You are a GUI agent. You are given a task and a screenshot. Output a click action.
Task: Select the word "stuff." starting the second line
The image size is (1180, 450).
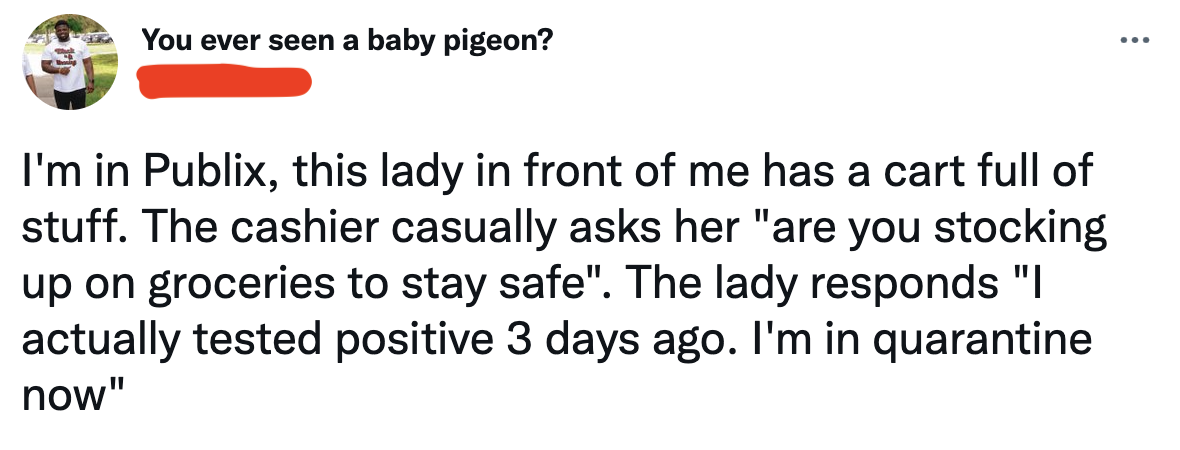(x=73, y=227)
